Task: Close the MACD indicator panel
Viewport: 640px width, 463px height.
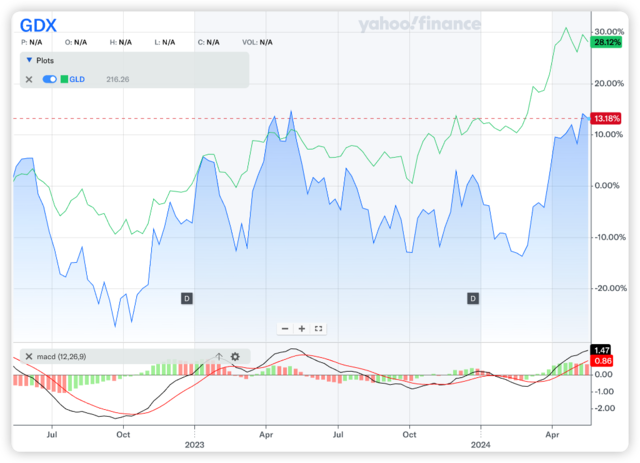Action: click(28, 356)
